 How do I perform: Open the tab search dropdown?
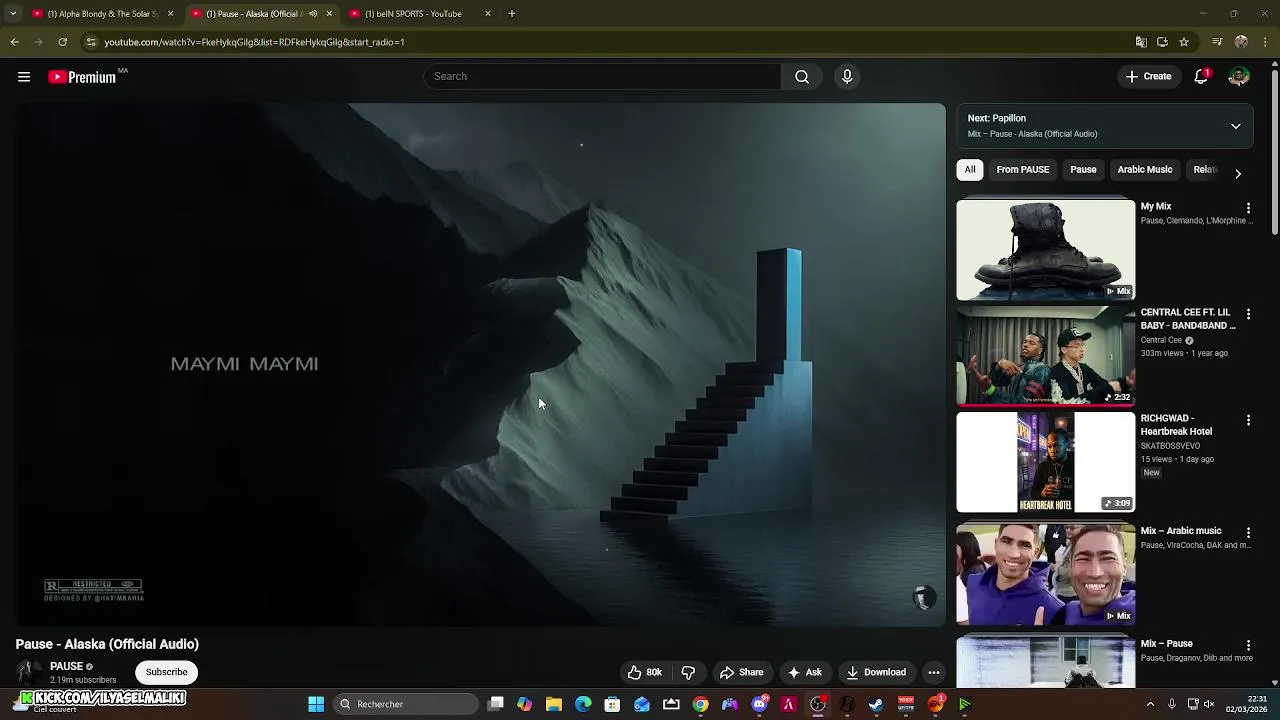13,14
